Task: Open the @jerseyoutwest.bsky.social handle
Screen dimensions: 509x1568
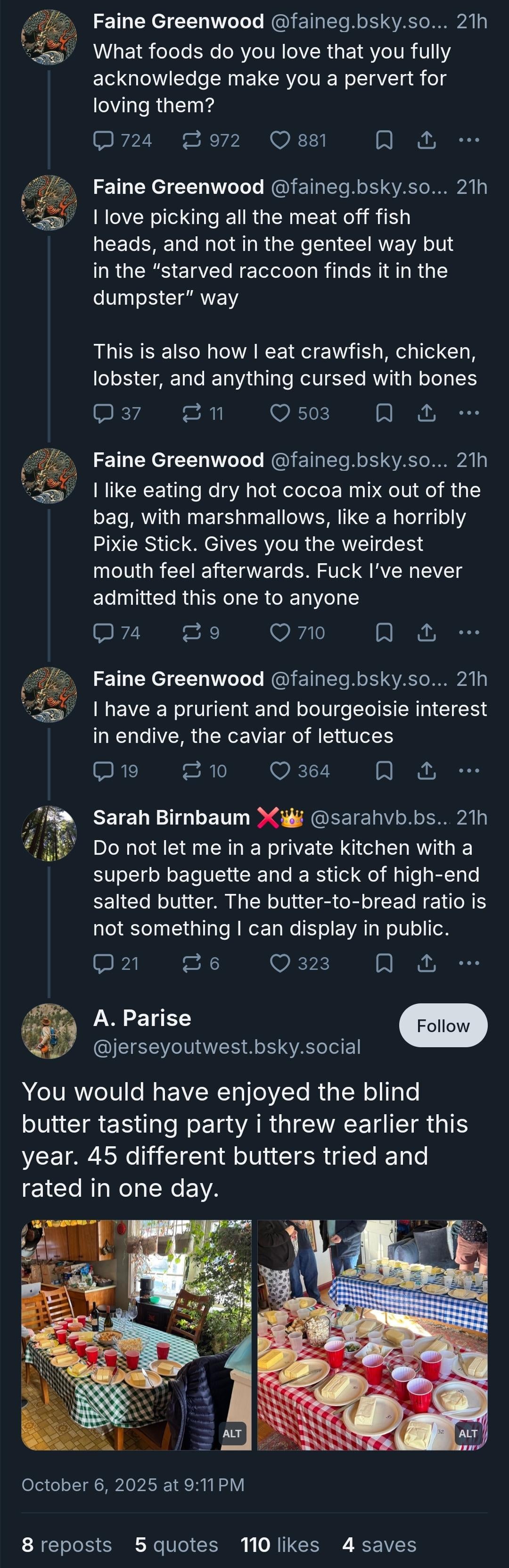Action: click(x=227, y=1047)
